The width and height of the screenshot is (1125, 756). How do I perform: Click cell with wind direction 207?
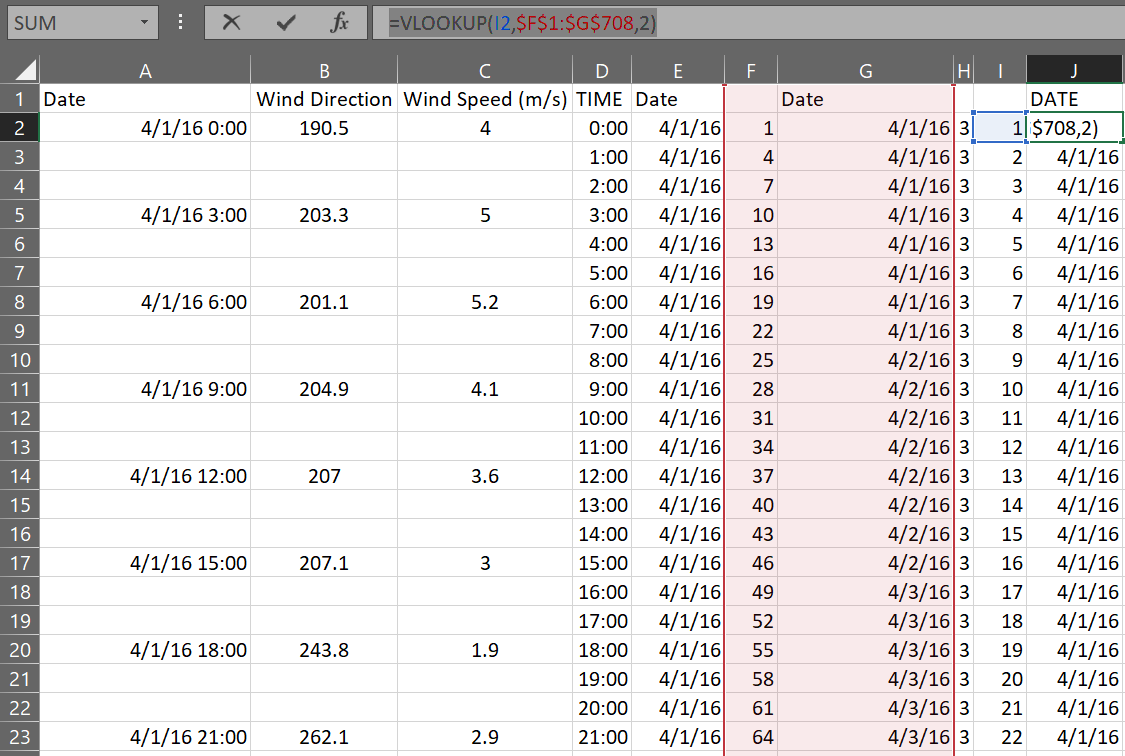coord(324,476)
